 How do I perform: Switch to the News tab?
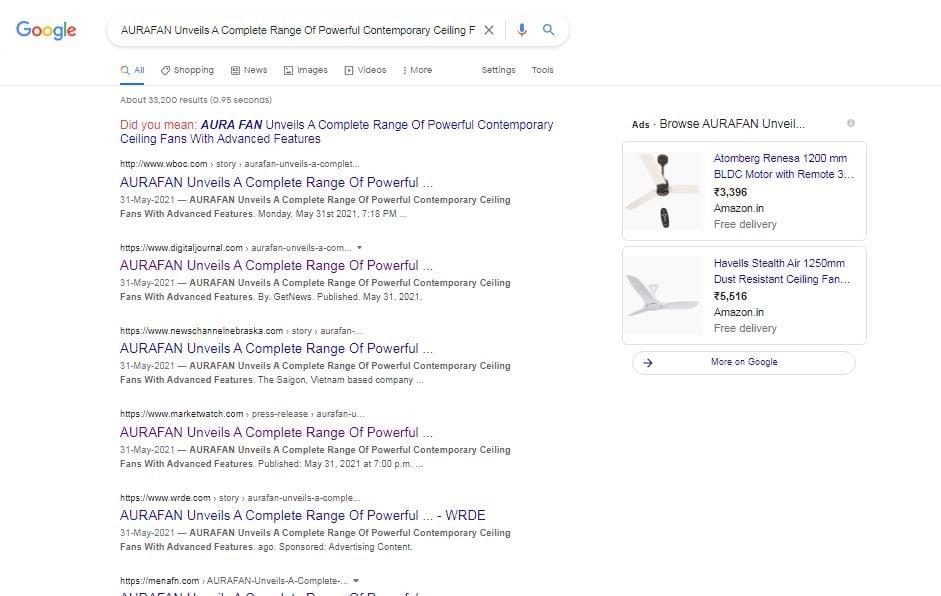pos(248,69)
